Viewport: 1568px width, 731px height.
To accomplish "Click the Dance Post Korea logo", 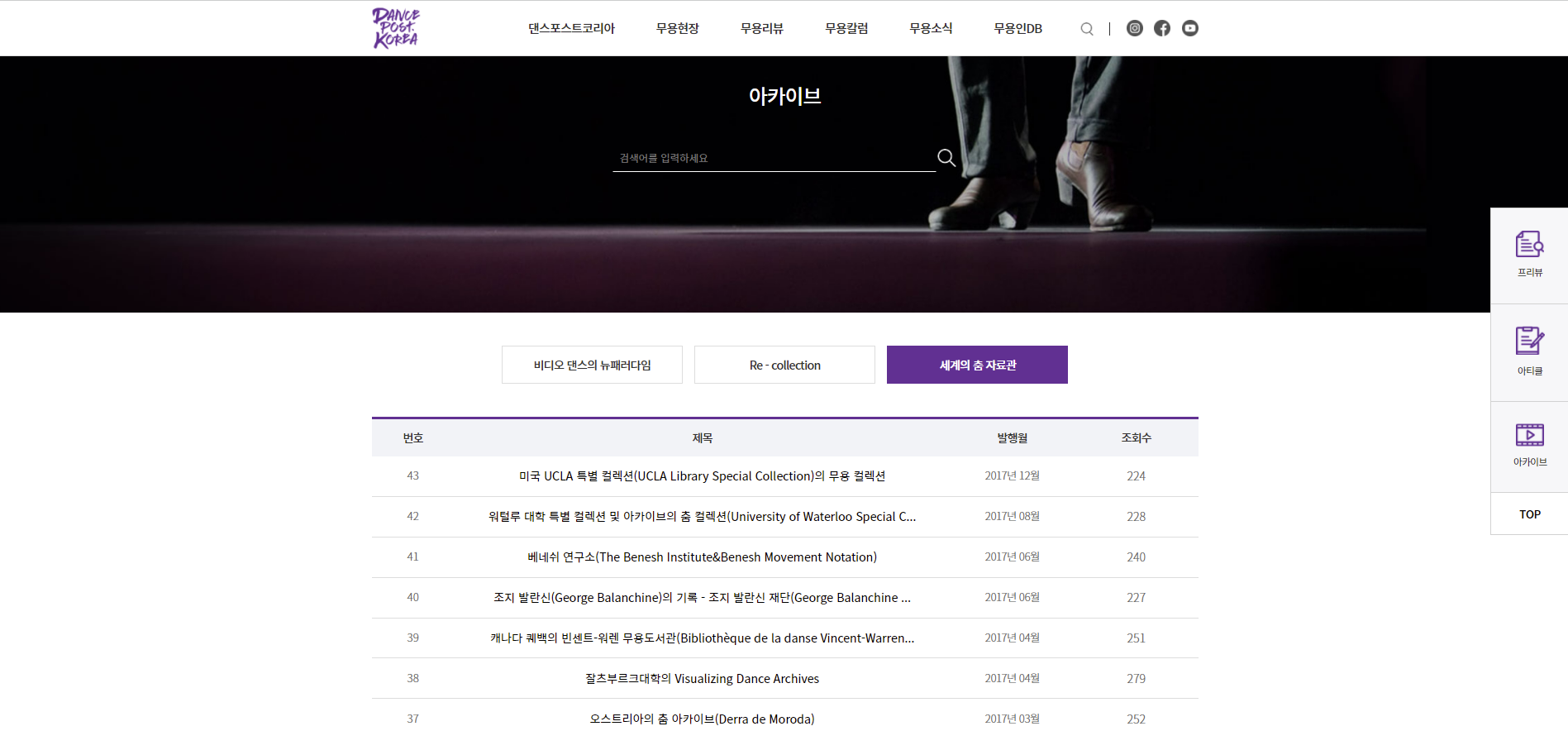I will pyautogui.click(x=395, y=28).
